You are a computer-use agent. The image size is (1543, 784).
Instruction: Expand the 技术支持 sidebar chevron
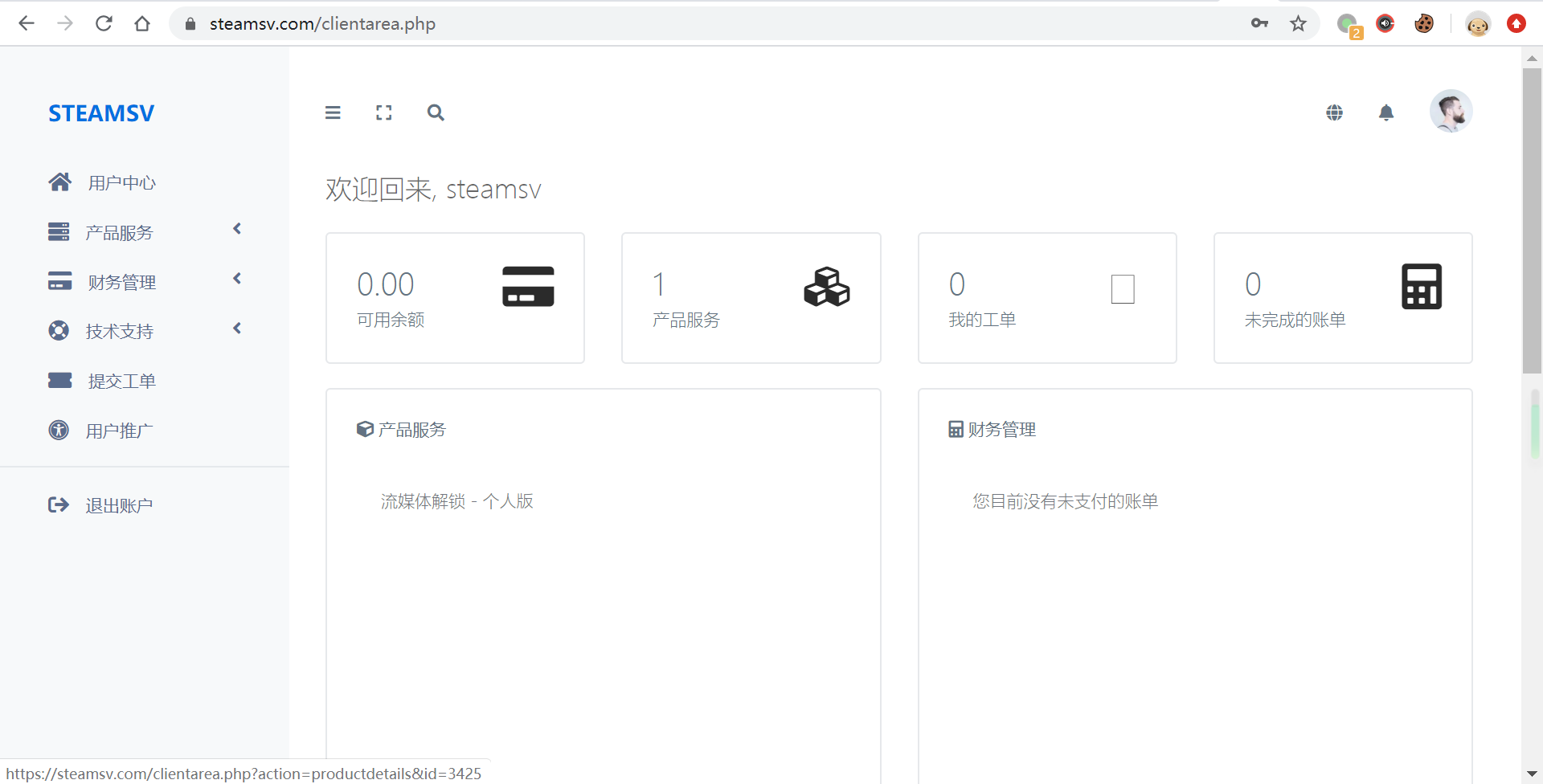pos(237,329)
